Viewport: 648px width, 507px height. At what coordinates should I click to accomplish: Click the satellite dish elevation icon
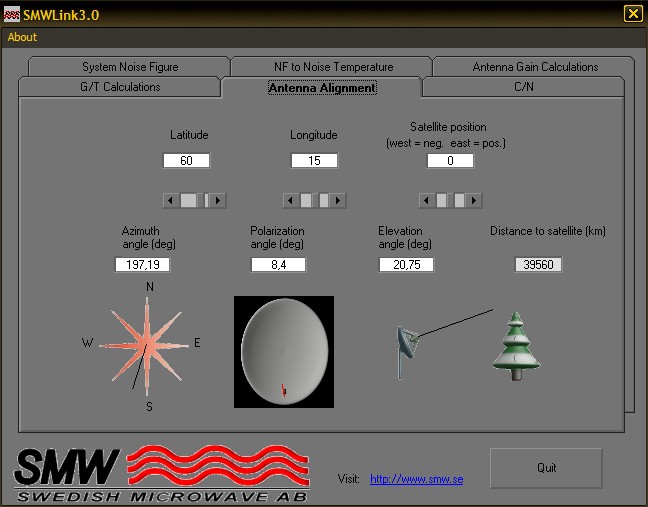coord(407,352)
